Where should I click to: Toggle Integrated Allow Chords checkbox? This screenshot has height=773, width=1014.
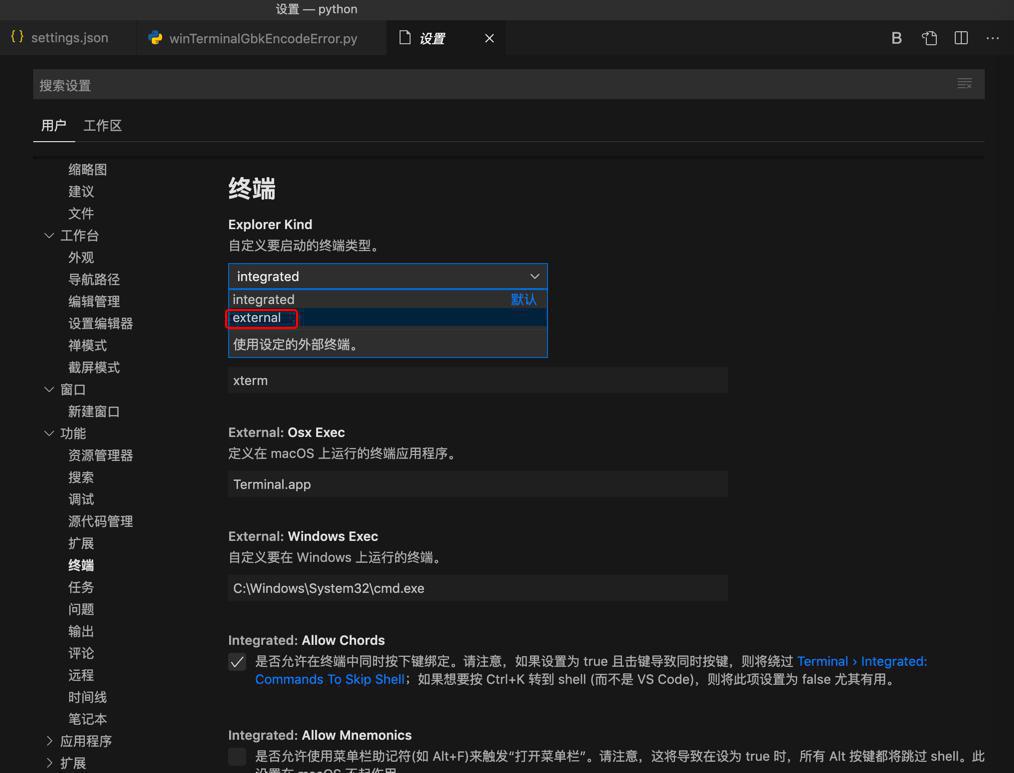237,662
